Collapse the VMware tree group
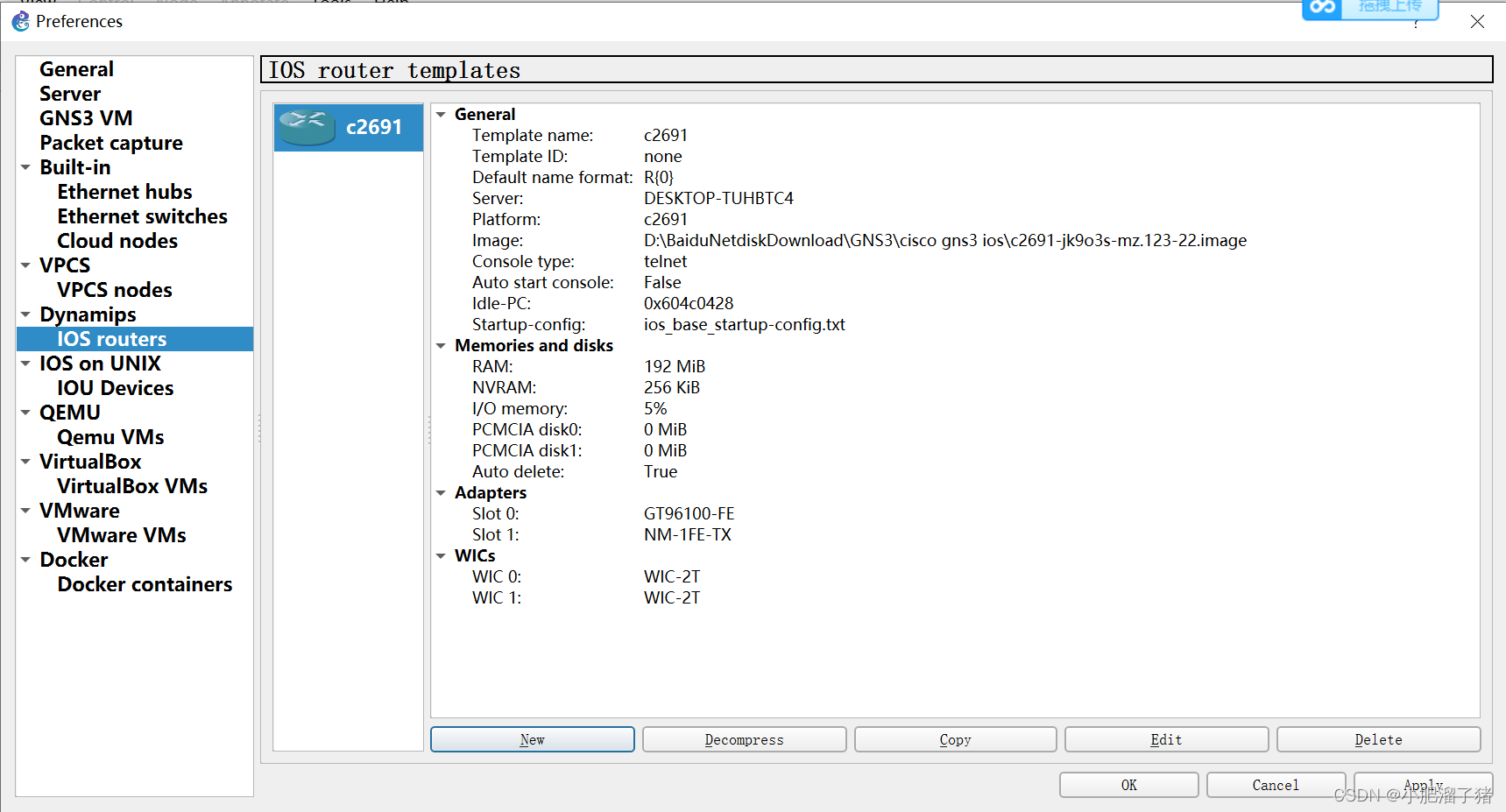1506x812 pixels. tap(25, 511)
